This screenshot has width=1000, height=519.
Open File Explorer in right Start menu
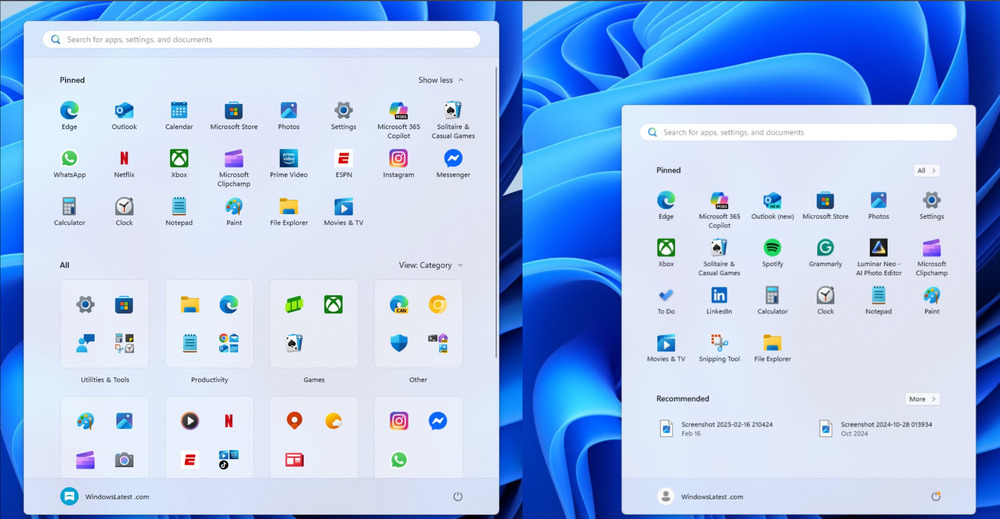pos(772,348)
